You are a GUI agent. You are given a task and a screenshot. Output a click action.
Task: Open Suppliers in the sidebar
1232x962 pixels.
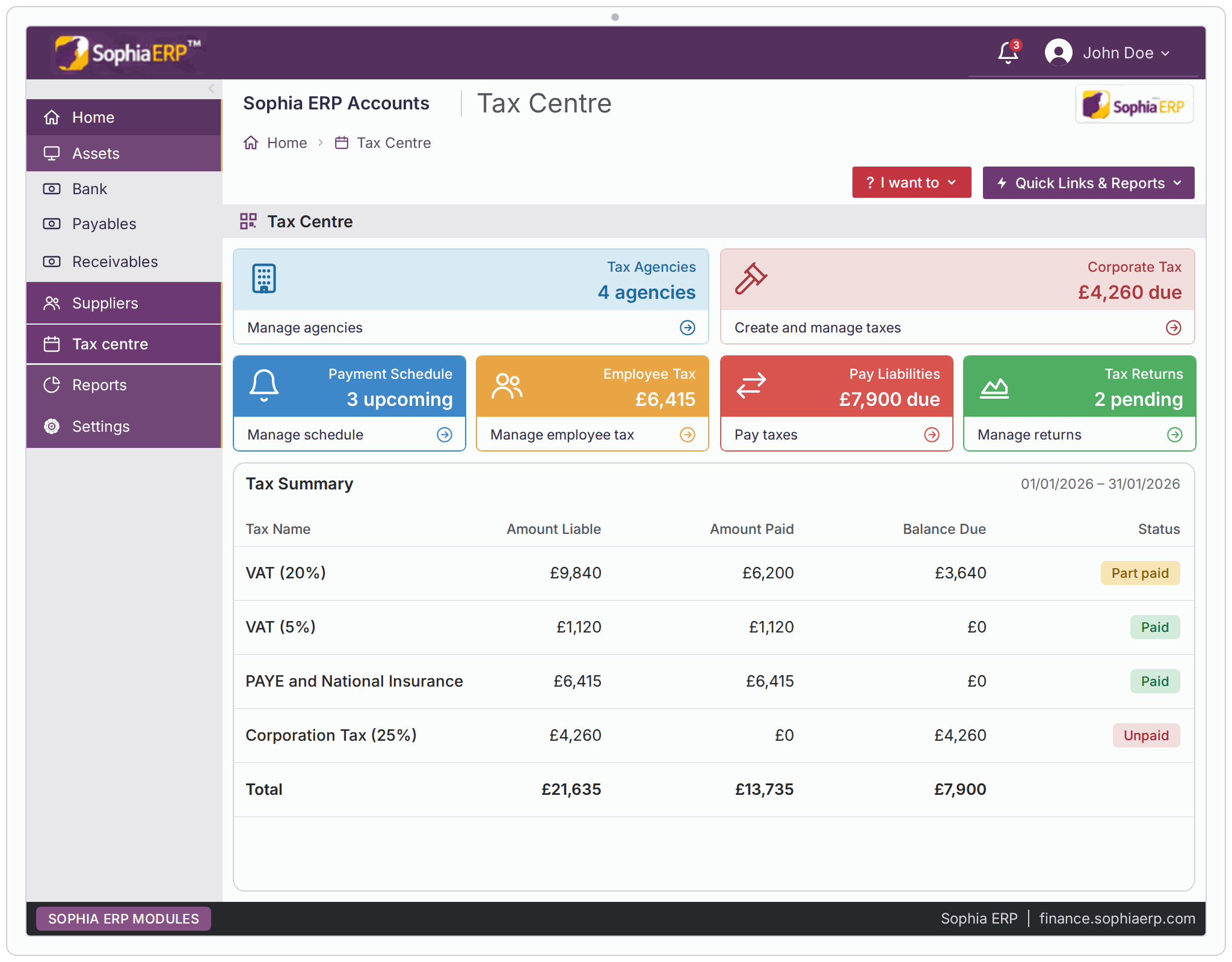(124, 303)
